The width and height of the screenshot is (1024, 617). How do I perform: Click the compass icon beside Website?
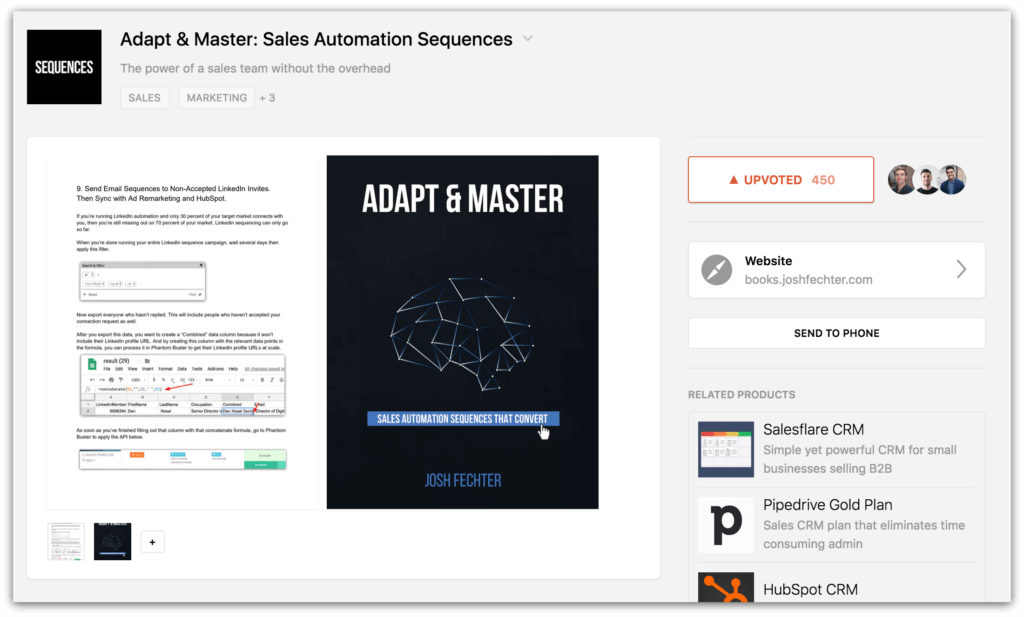(716, 270)
